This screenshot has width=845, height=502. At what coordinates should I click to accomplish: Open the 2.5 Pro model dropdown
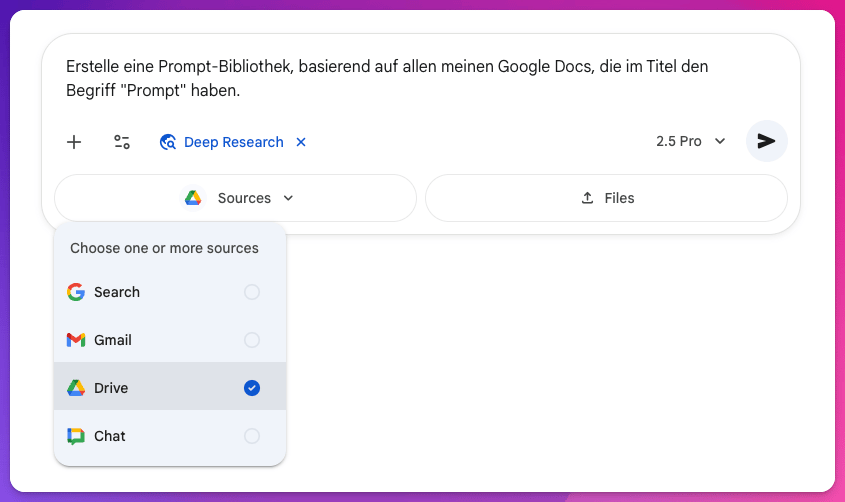click(691, 141)
